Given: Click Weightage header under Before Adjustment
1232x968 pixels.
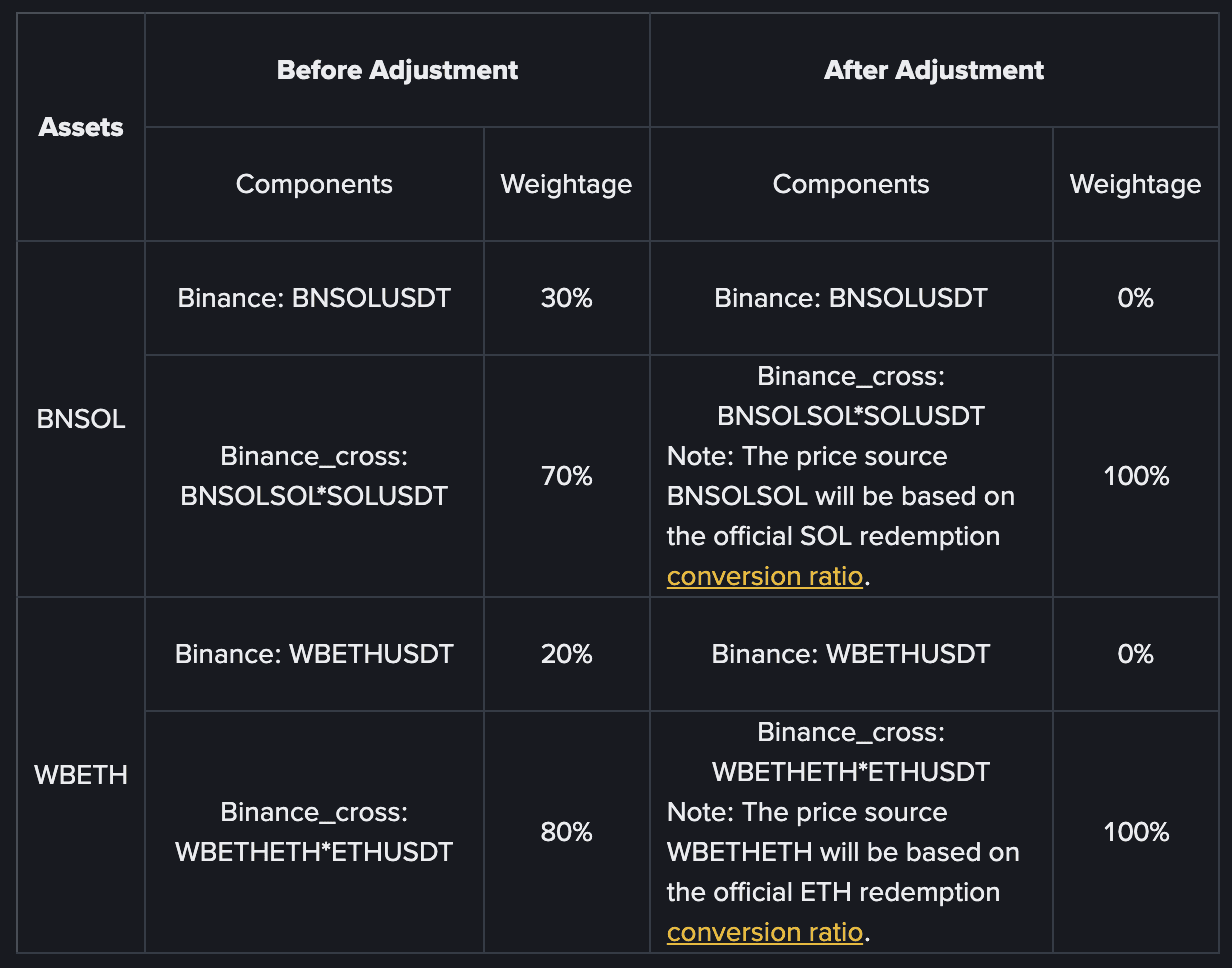Looking at the screenshot, I should tap(566, 184).
